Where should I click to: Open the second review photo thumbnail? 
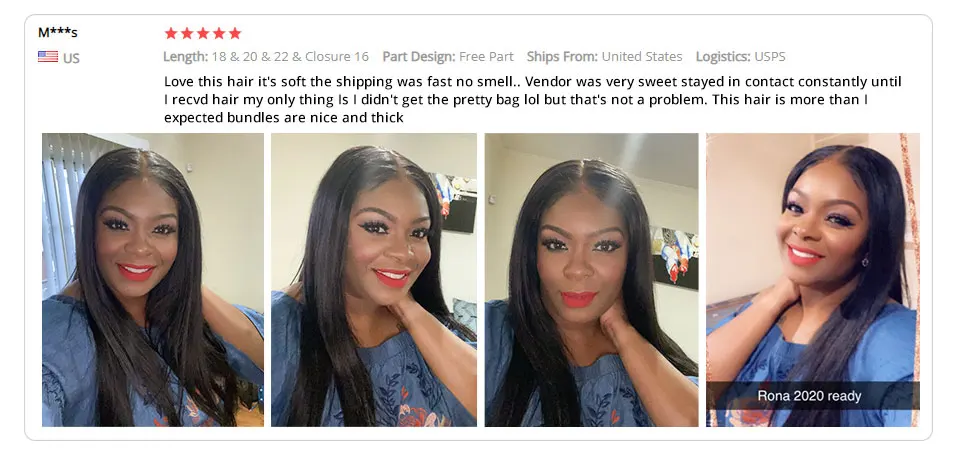click(373, 280)
